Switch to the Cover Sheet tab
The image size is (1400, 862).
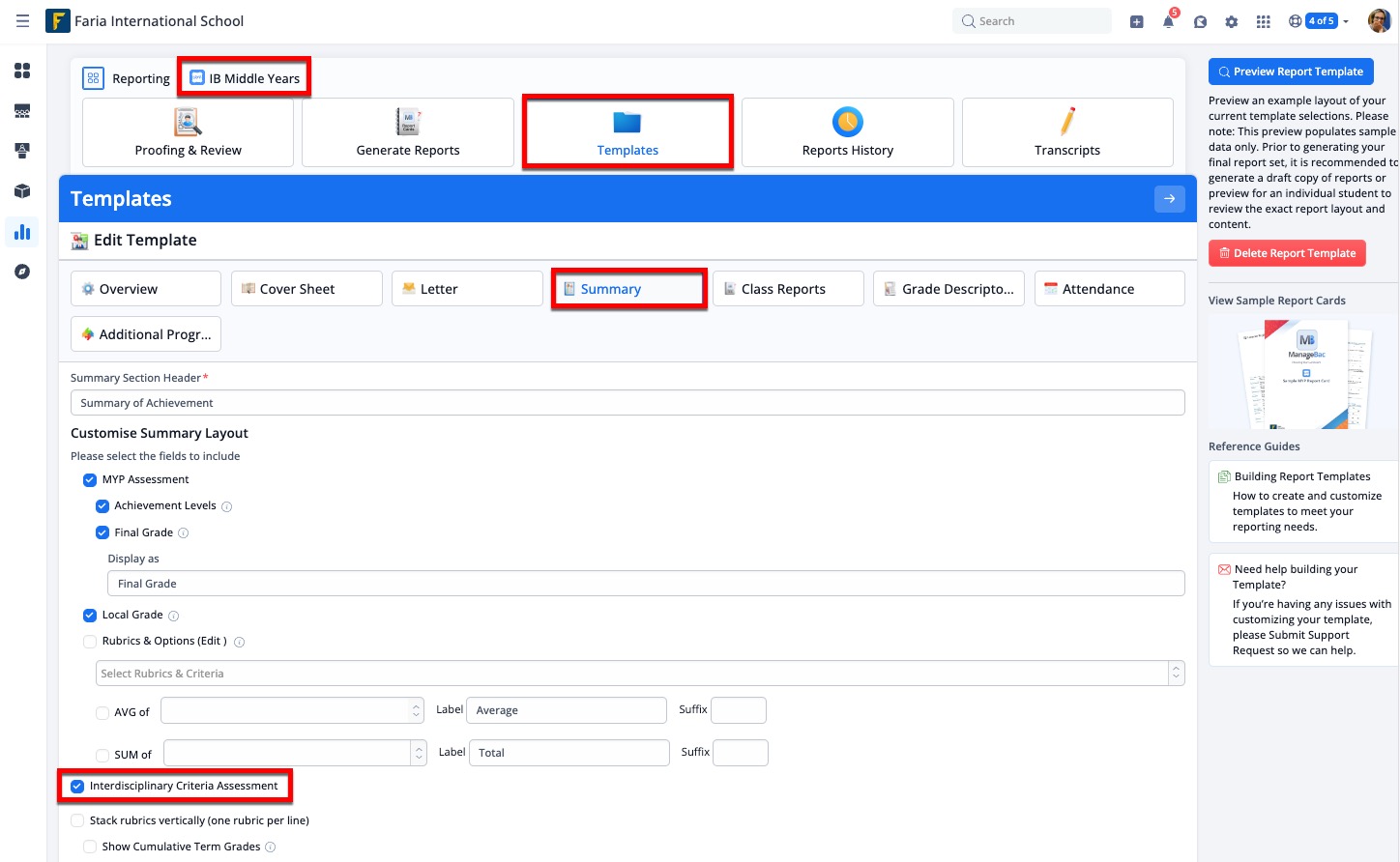pos(306,289)
